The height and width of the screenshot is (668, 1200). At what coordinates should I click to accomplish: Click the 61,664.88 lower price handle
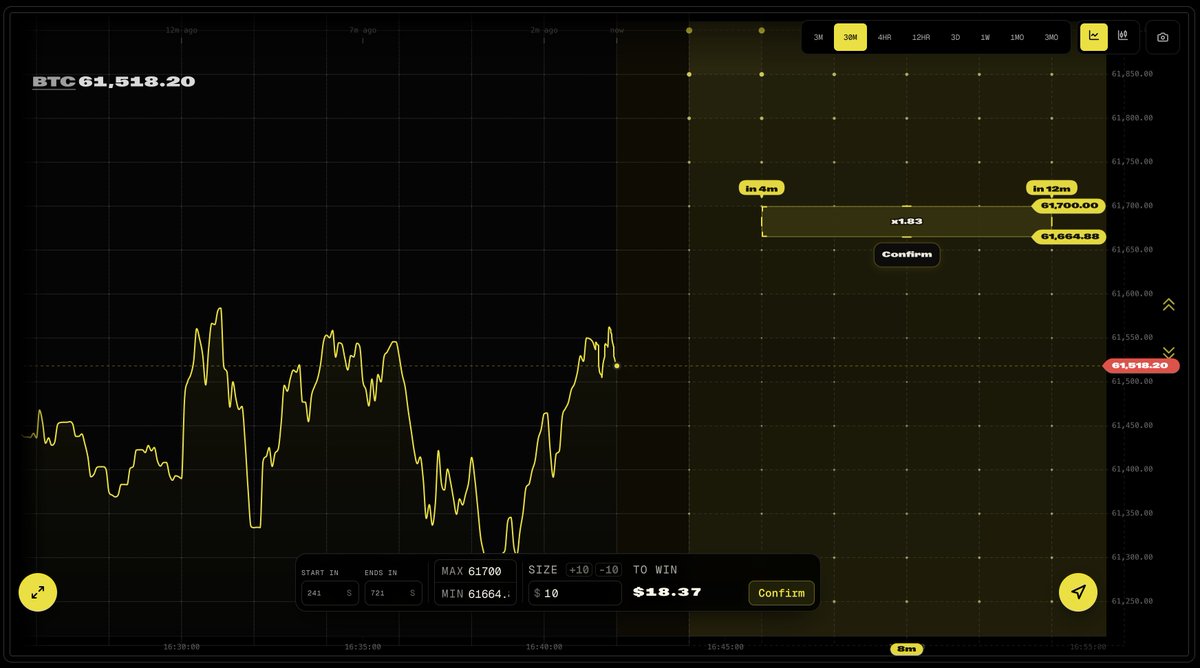(x=1067, y=237)
